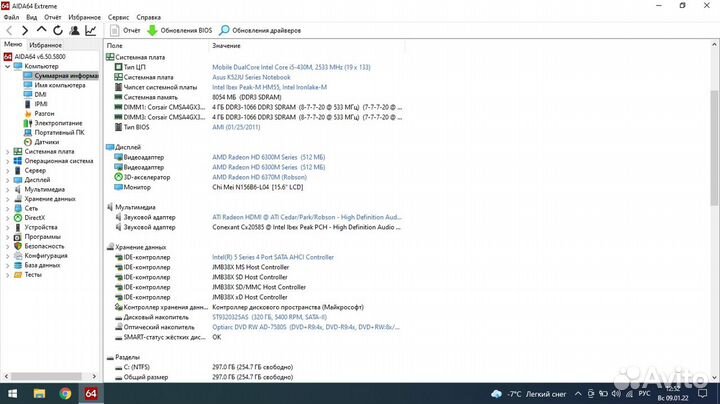Open Google Chrome from the taskbar
This screenshot has width=720, height=404.
65,393
